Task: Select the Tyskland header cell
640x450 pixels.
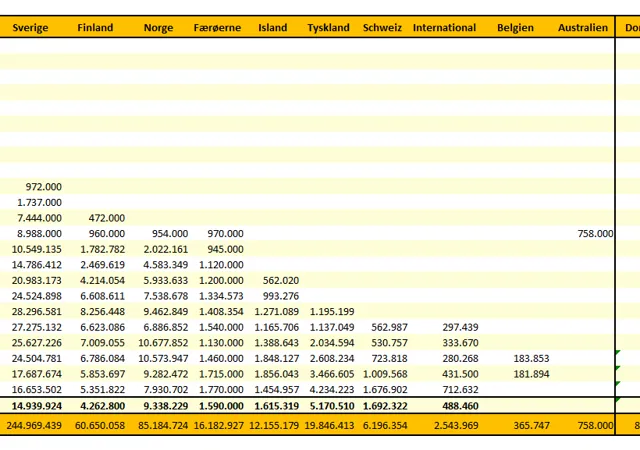Action: [x=329, y=28]
